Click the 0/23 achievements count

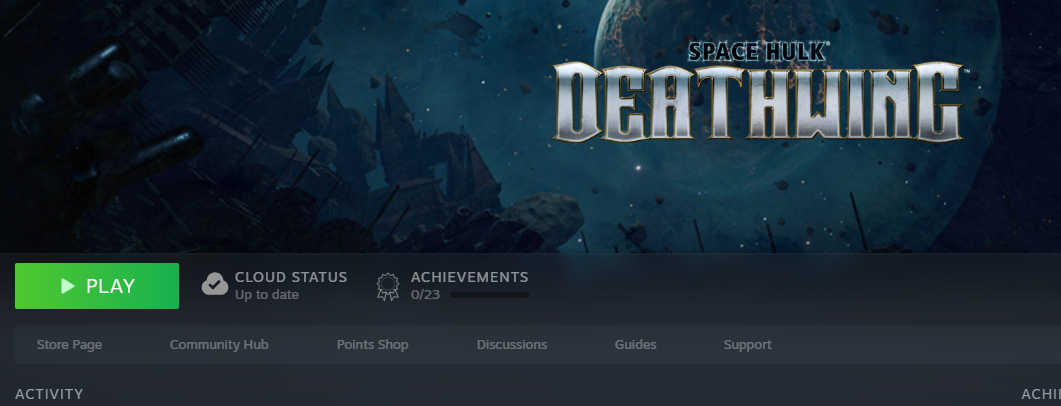[x=425, y=295]
